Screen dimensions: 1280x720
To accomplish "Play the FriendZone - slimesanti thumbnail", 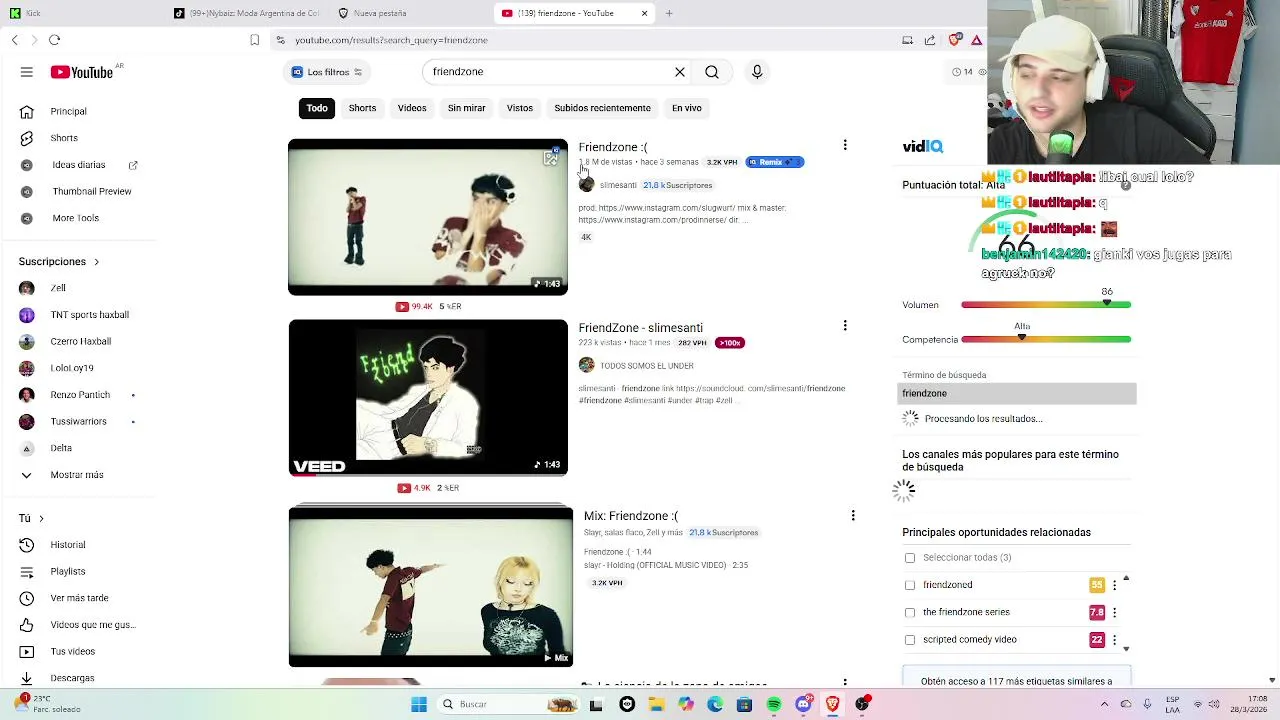I will (428, 397).
